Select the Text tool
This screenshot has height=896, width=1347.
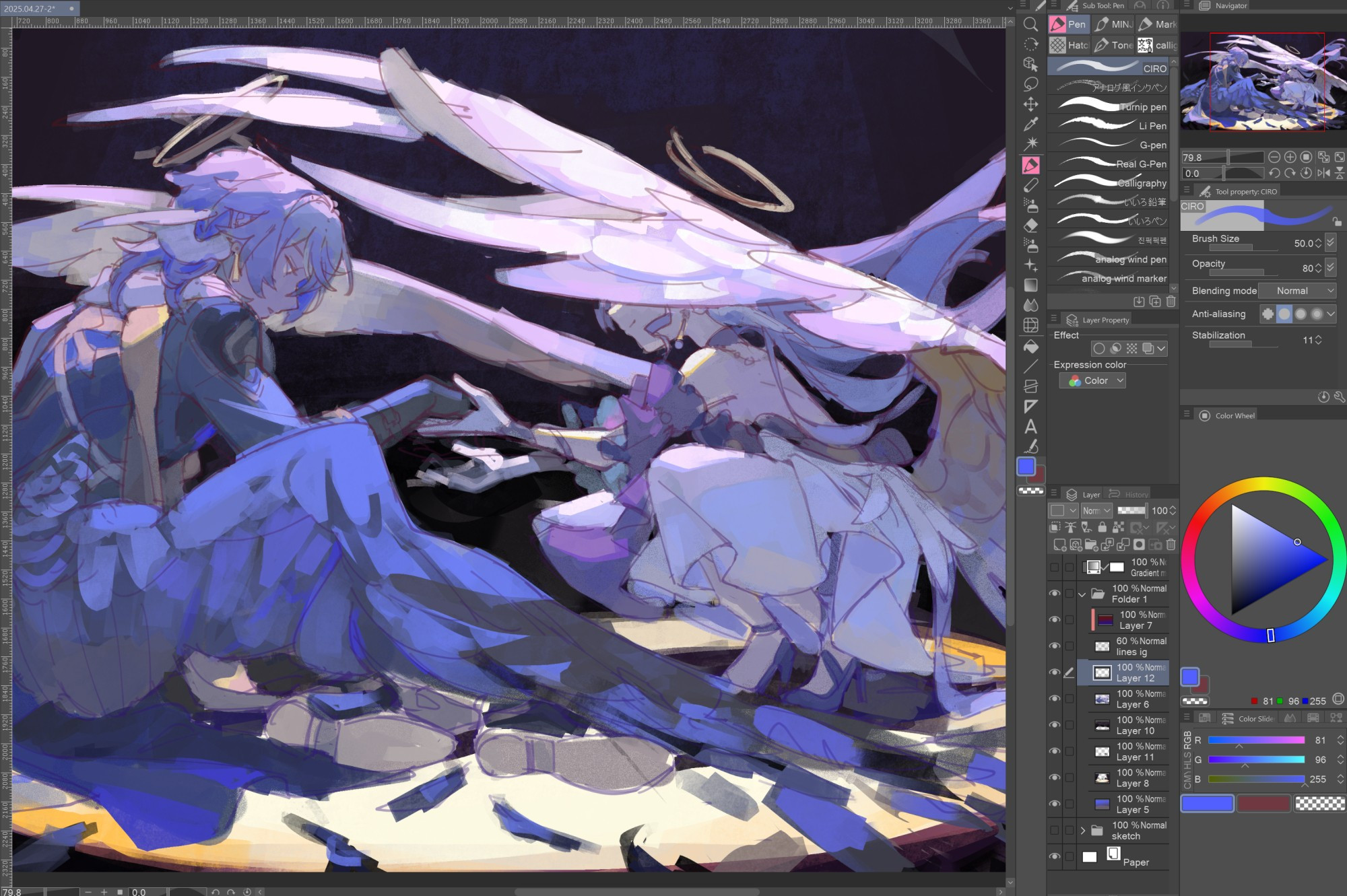1030,426
